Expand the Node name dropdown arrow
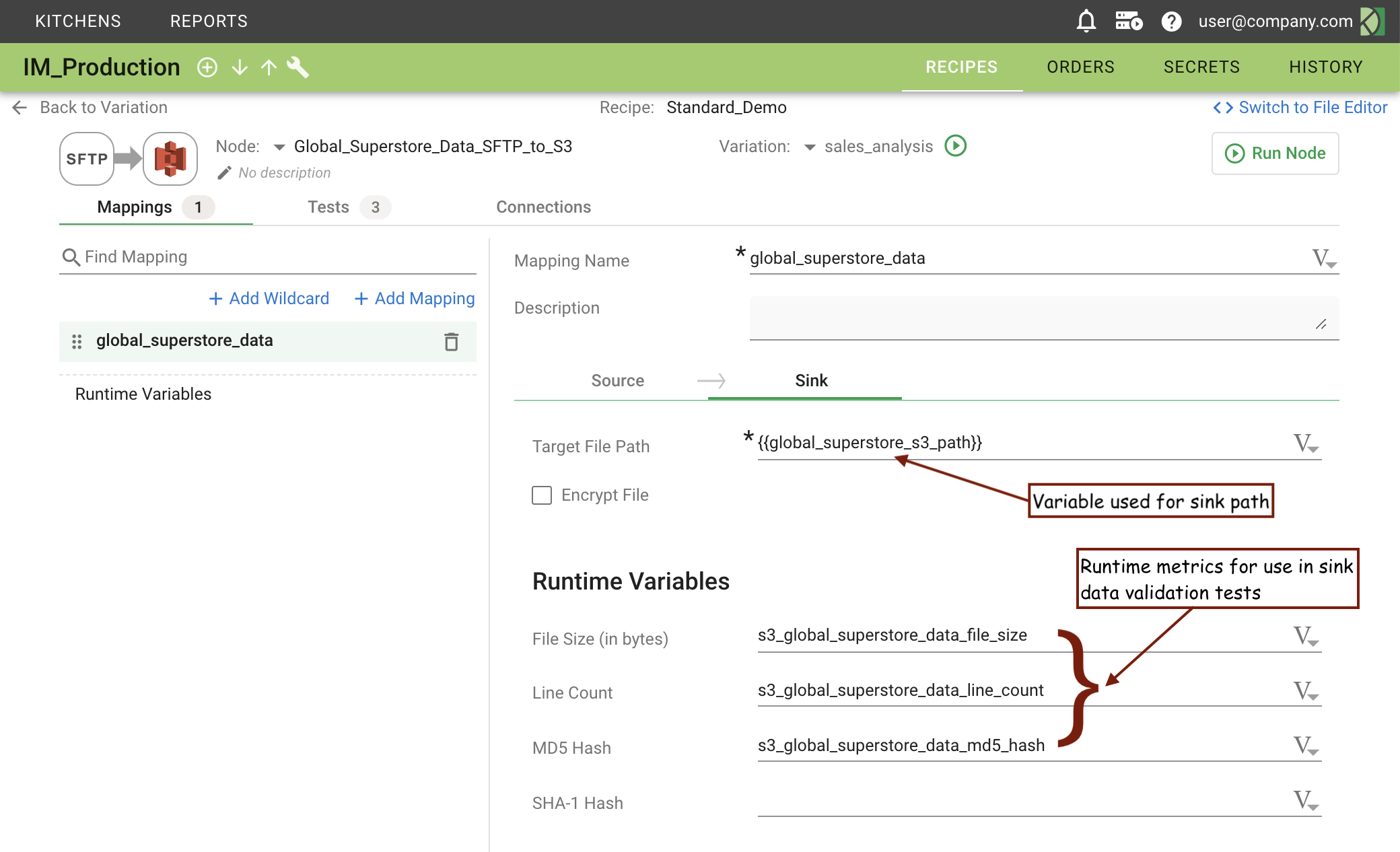Viewport: 1400px width, 852px height. (279, 147)
